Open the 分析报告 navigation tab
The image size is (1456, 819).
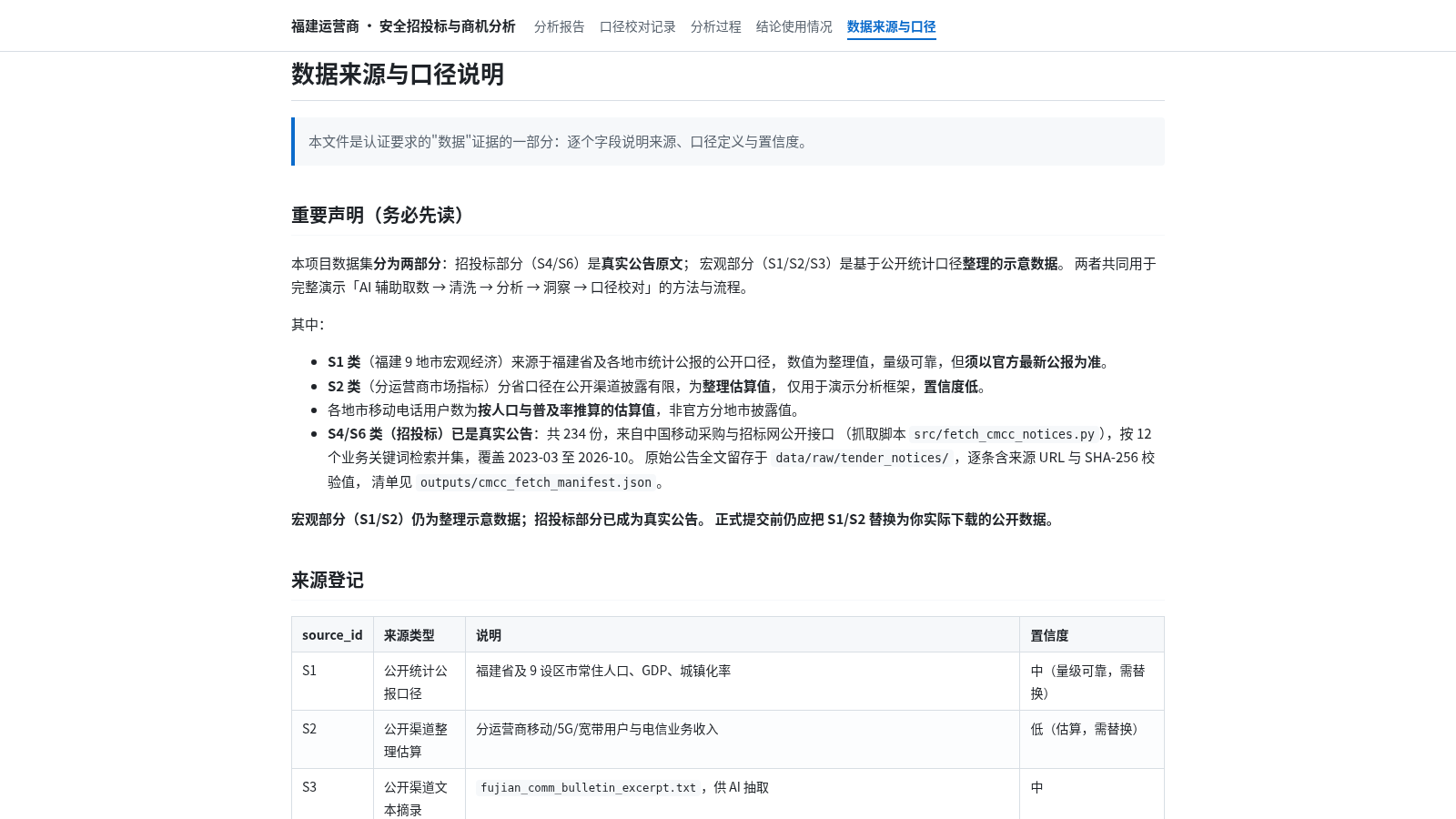click(x=559, y=26)
